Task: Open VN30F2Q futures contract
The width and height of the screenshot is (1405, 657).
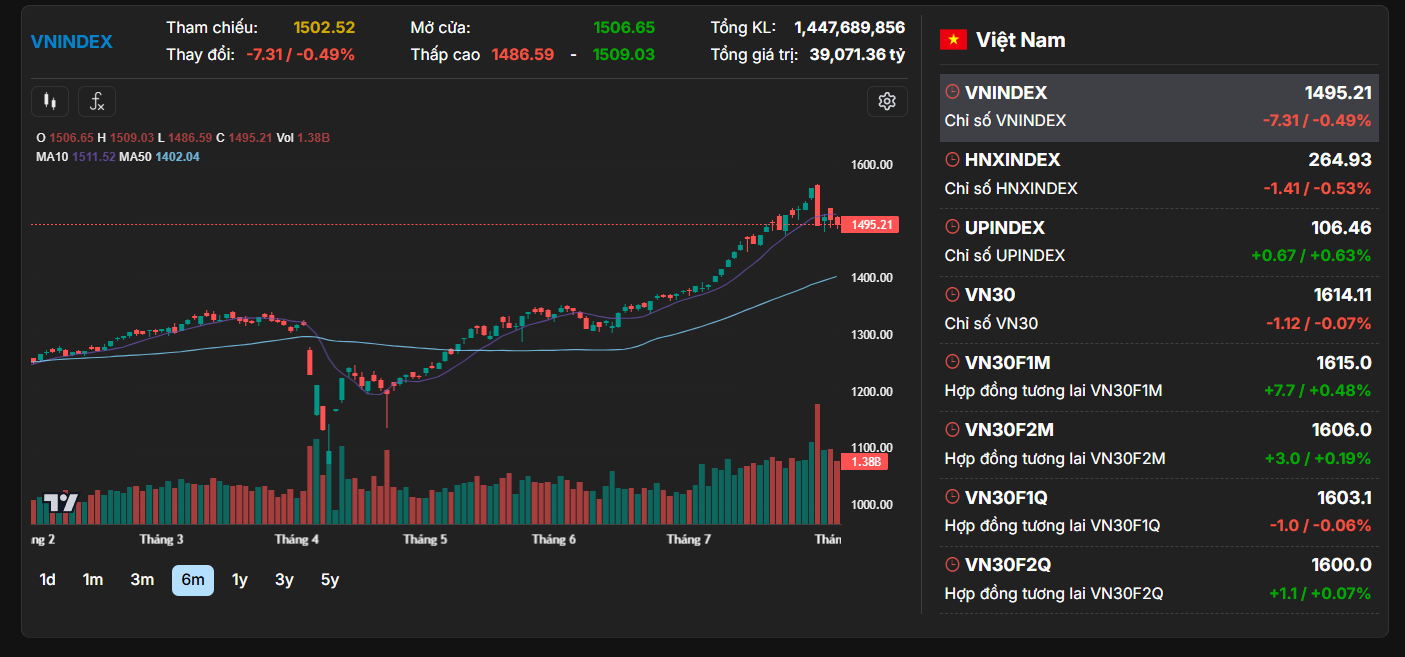Action: [x=1159, y=579]
